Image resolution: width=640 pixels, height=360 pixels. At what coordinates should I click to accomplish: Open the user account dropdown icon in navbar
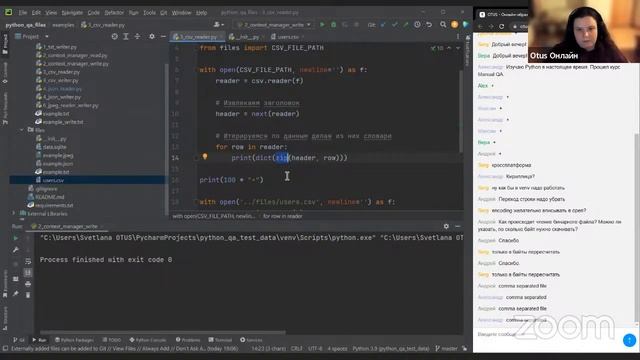point(218,25)
